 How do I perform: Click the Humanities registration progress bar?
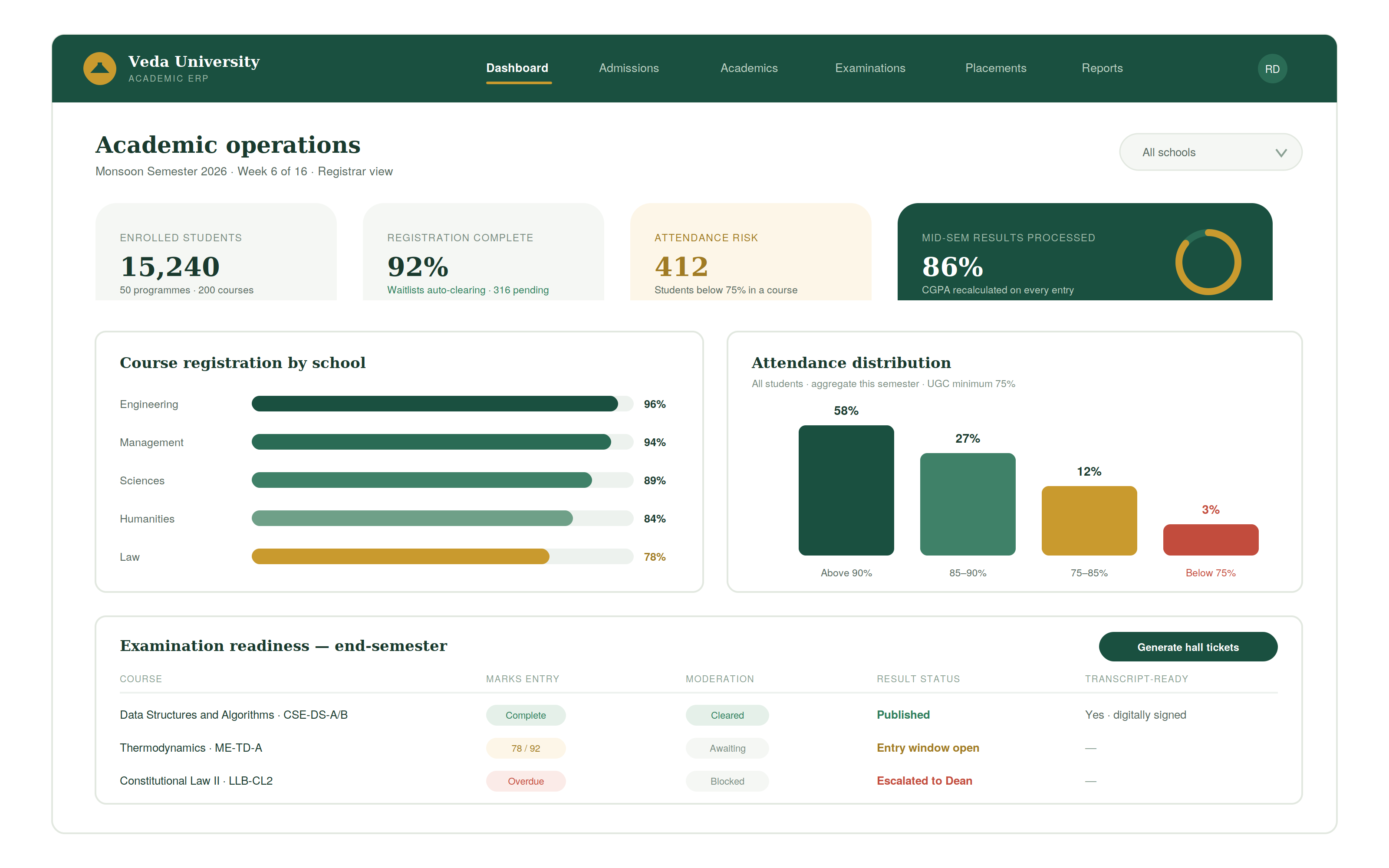point(442,518)
